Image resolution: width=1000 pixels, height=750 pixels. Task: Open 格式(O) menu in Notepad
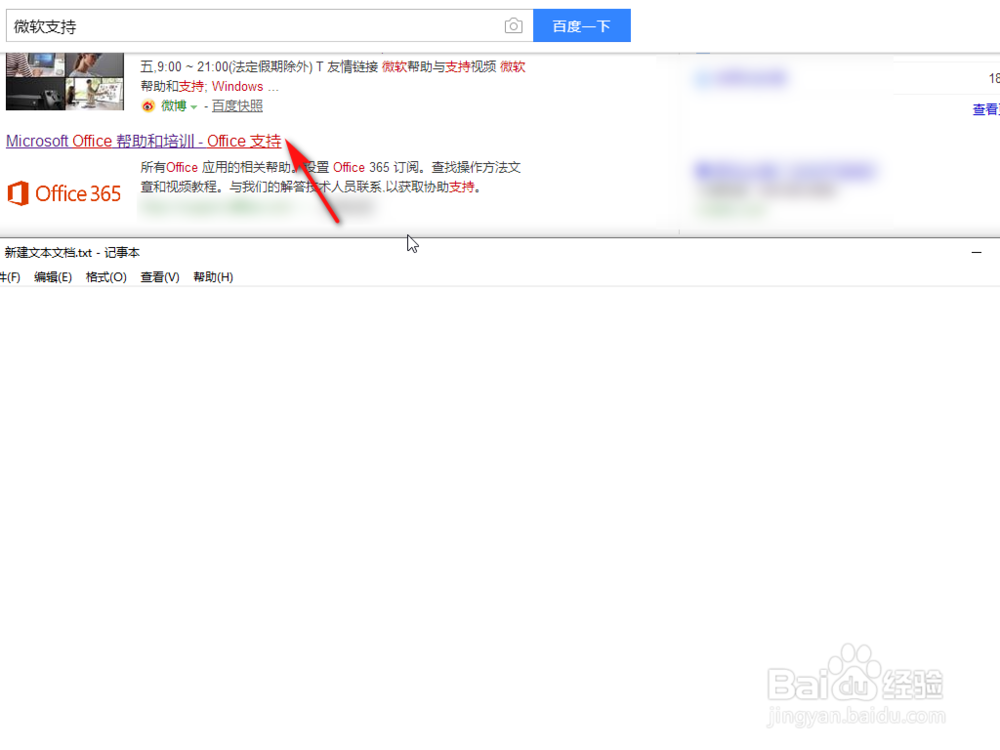(x=106, y=277)
